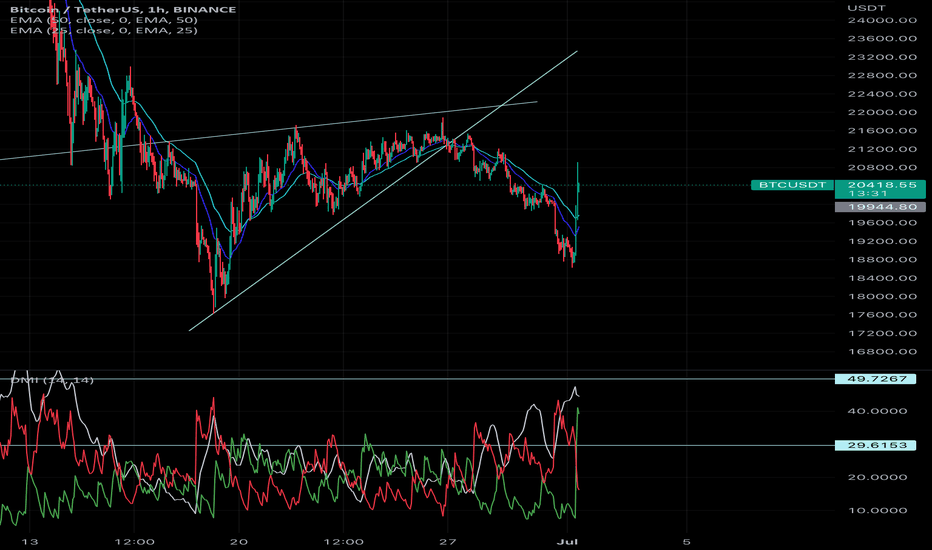
Task: Click the 12:00 label between 13 and 20
Action: tap(134, 542)
